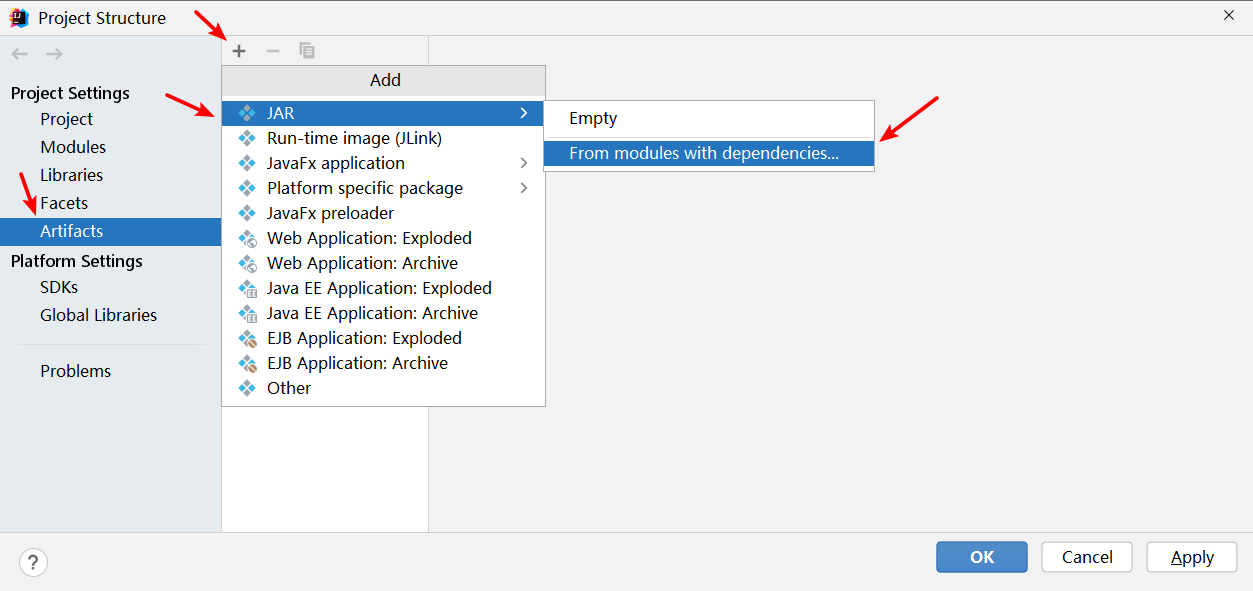The width and height of the screenshot is (1253, 591).
Task: Click the OK button
Action: coord(982,557)
